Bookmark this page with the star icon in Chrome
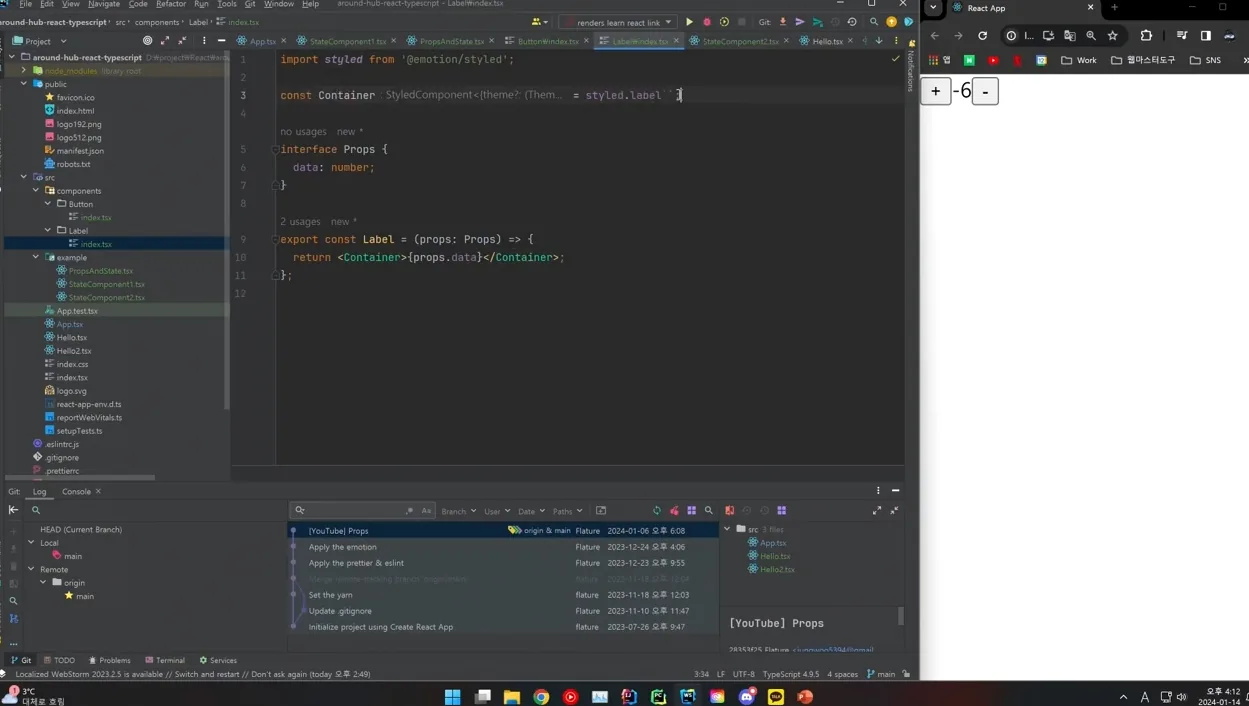1249x706 pixels. [x=1112, y=35]
